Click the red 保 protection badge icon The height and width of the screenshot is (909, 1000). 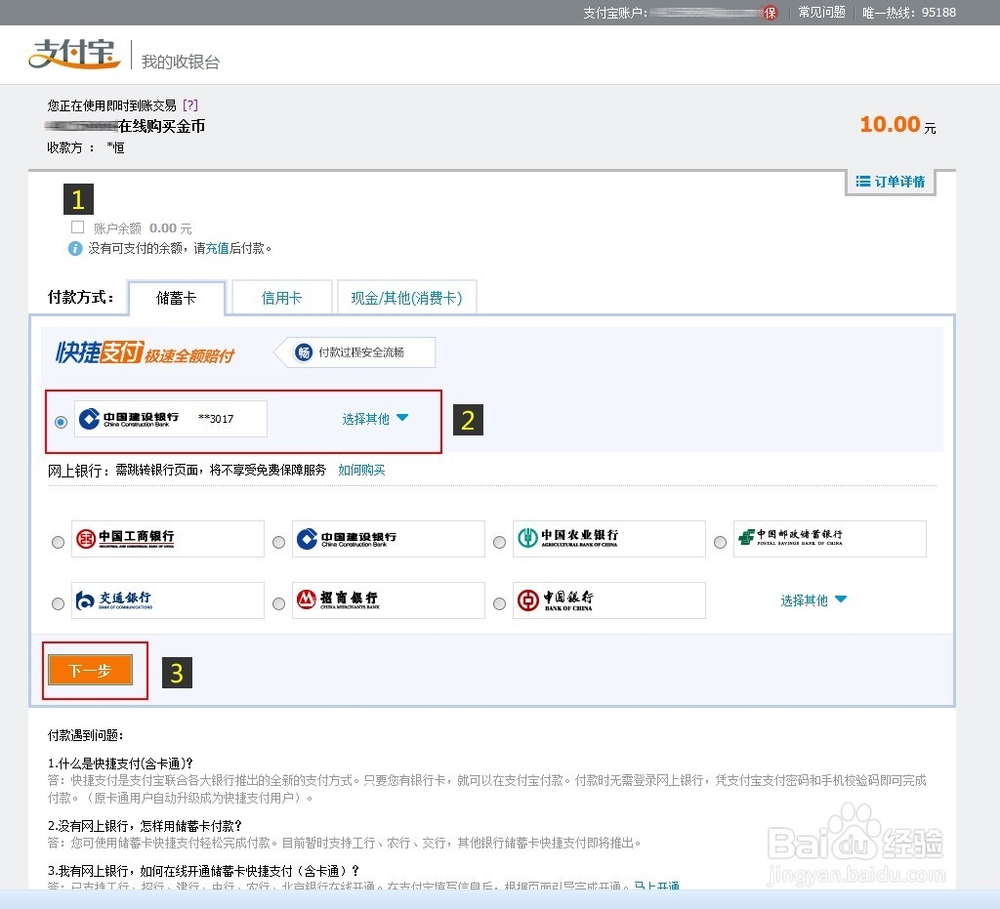770,13
